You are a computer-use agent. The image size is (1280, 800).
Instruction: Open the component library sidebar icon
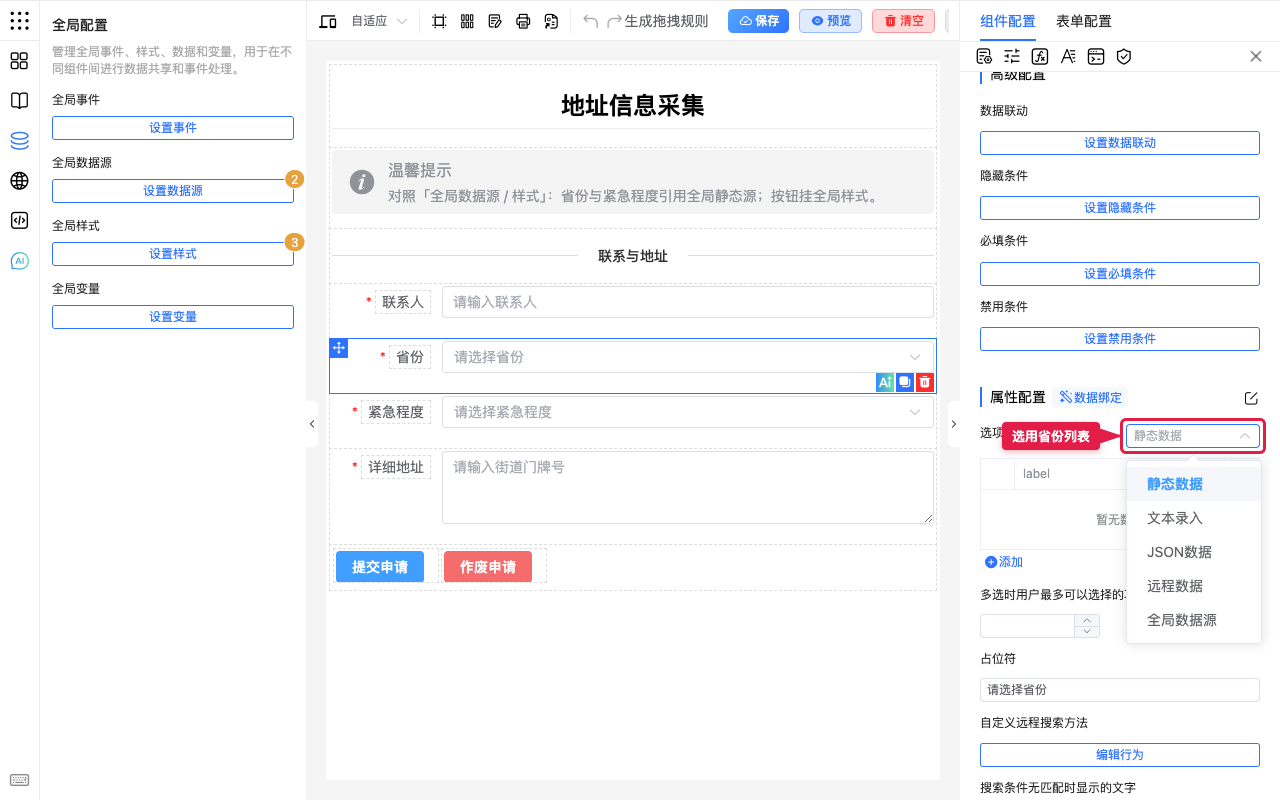click(x=19, y=61)
